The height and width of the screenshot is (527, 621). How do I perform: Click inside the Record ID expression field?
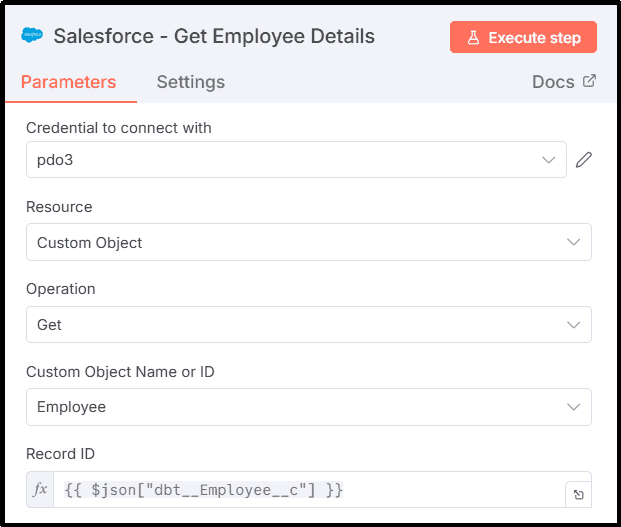[300, 490]
